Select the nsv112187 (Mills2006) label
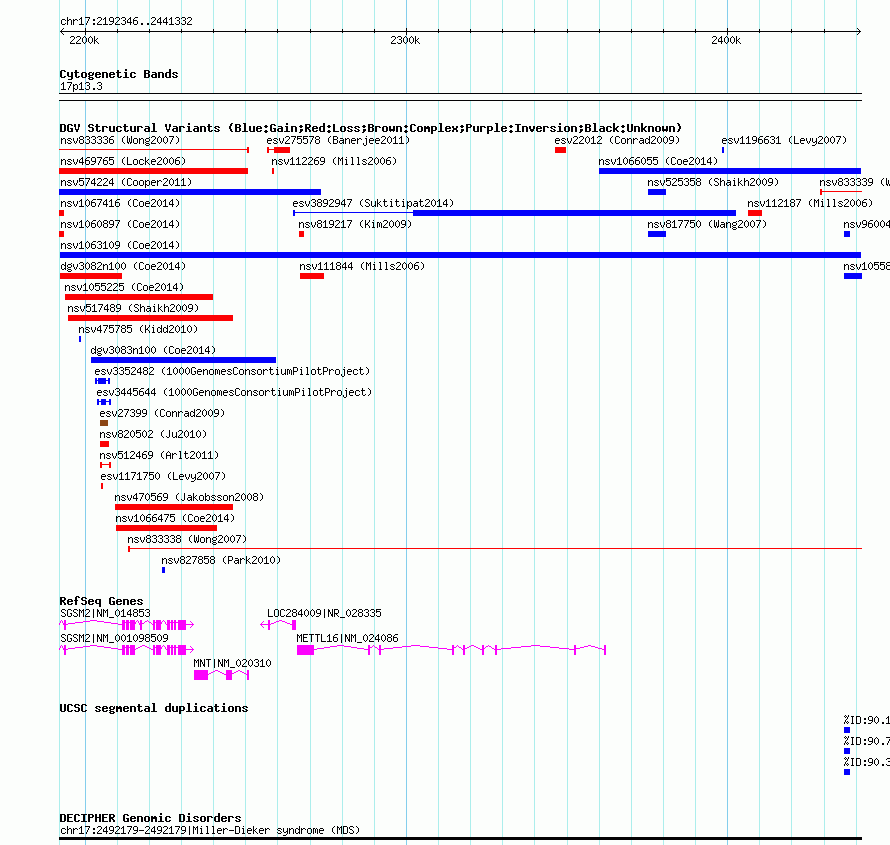The height and width of the screenshot is (845, 890). pos(810,203)
